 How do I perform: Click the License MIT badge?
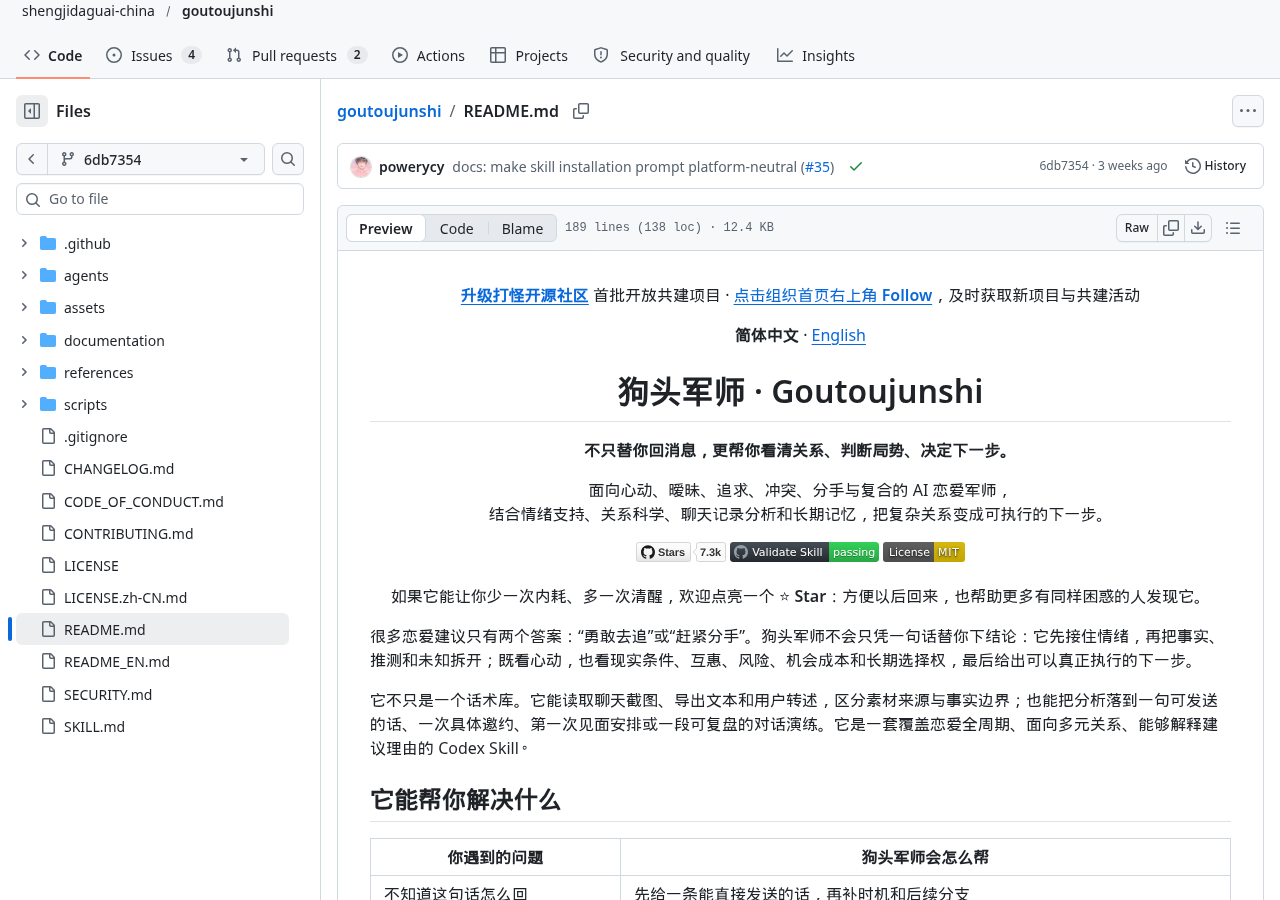pos(924,552)
